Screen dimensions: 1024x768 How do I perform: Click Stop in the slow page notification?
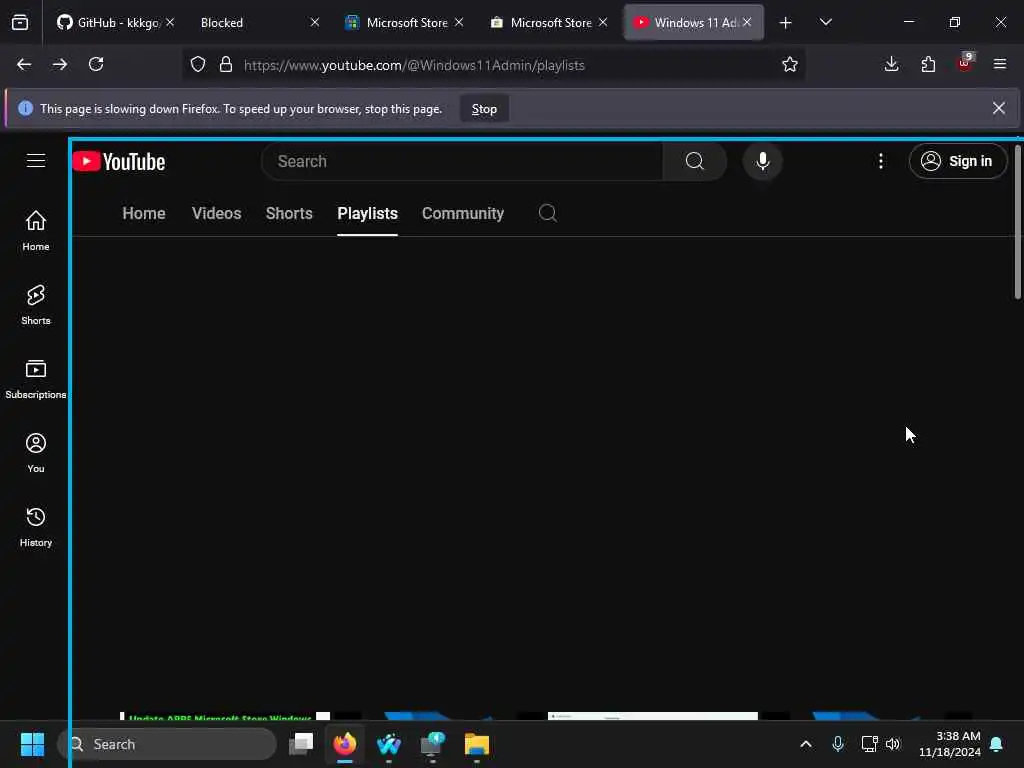[484, 109]
